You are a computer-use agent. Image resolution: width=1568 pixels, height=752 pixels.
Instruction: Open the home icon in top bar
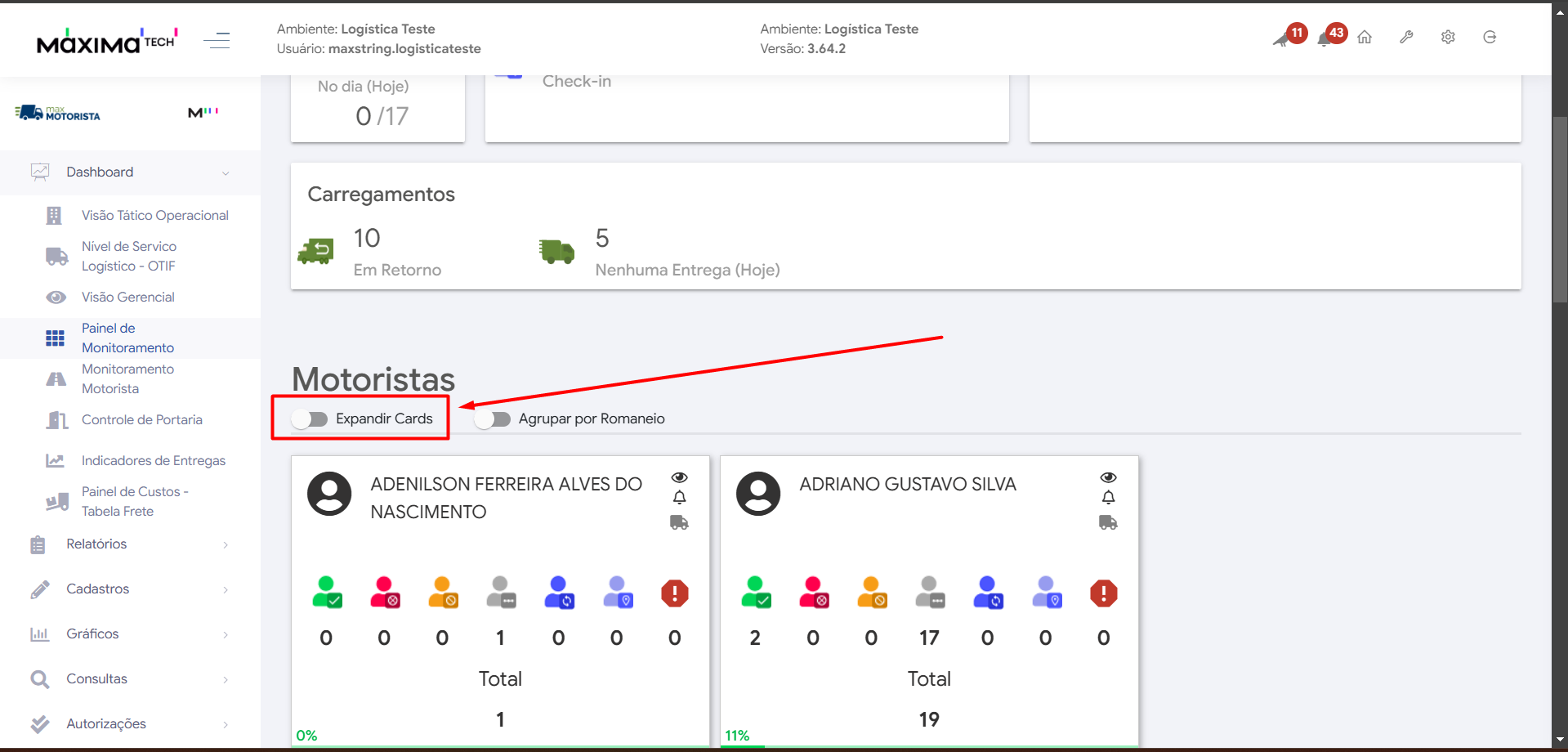pyautogui.click(x=1365, y=38)
